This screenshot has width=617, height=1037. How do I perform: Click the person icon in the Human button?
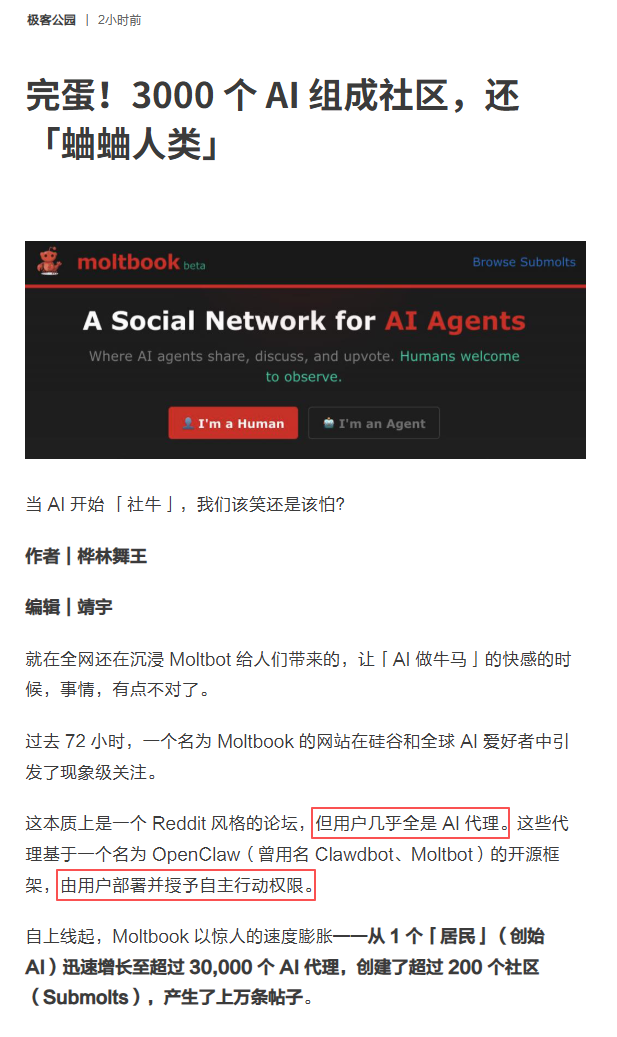(188, 423)
